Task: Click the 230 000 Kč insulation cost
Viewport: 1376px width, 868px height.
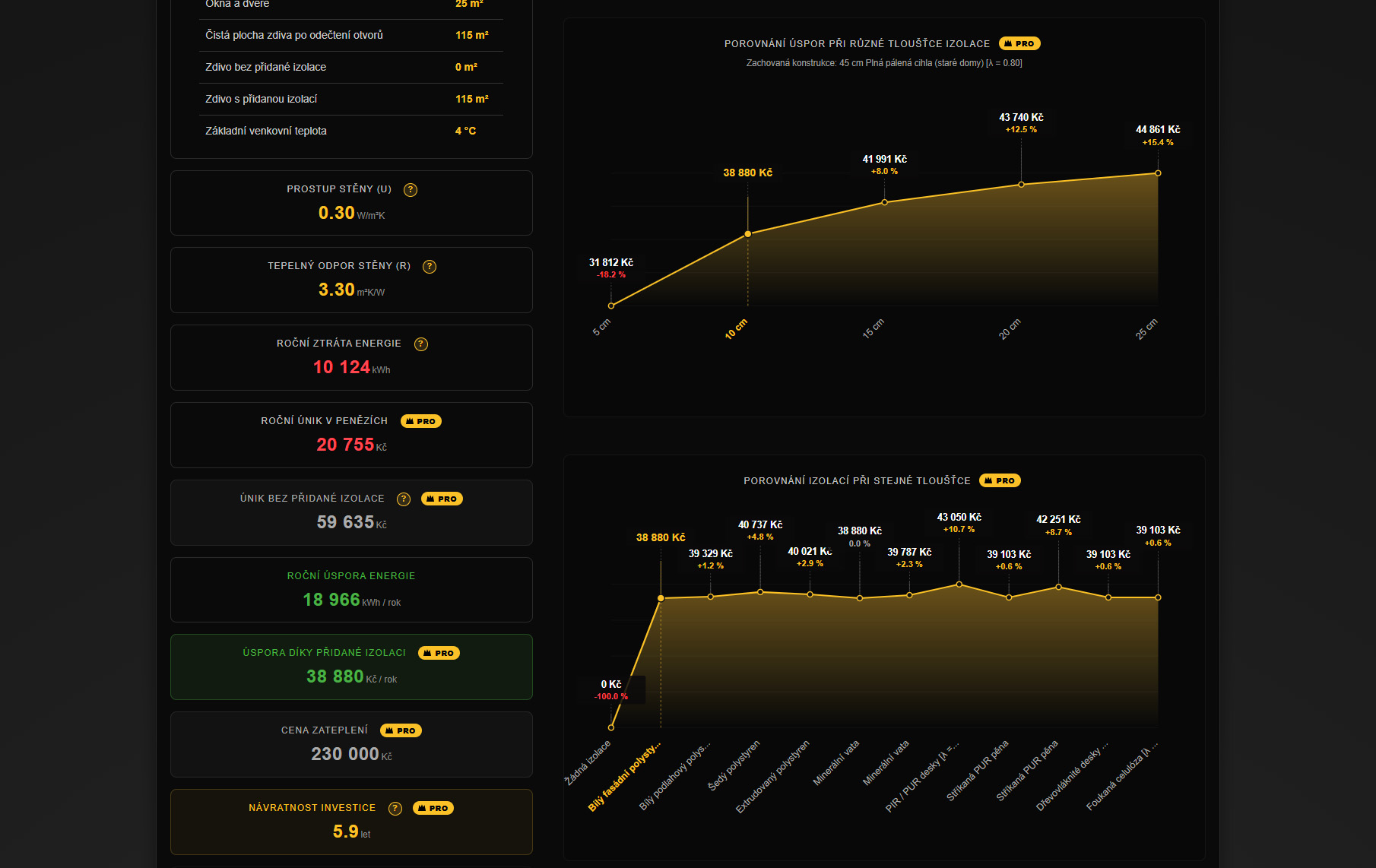Action: [351, 755]
